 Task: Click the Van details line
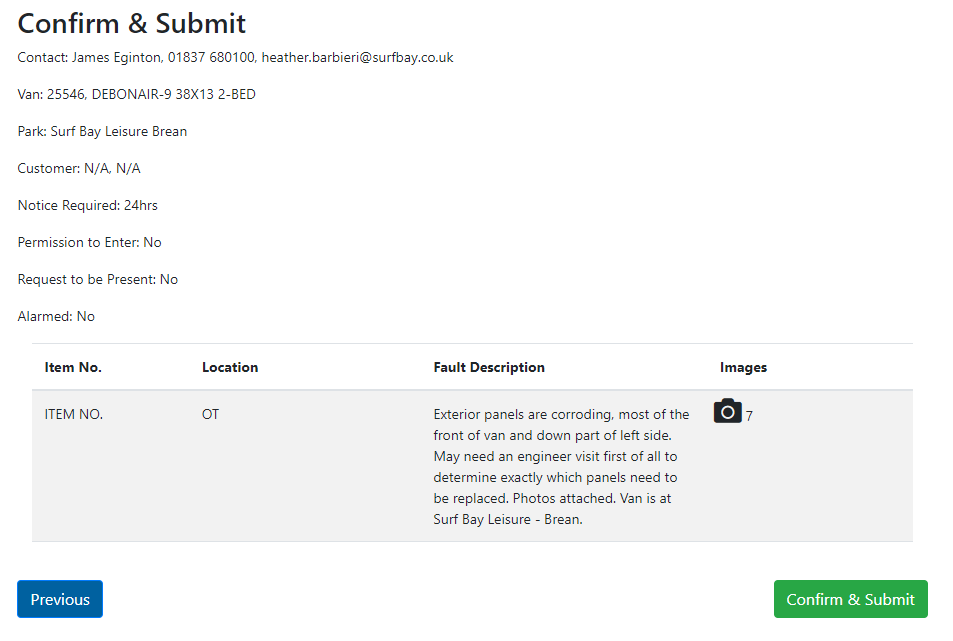[136, 95]
